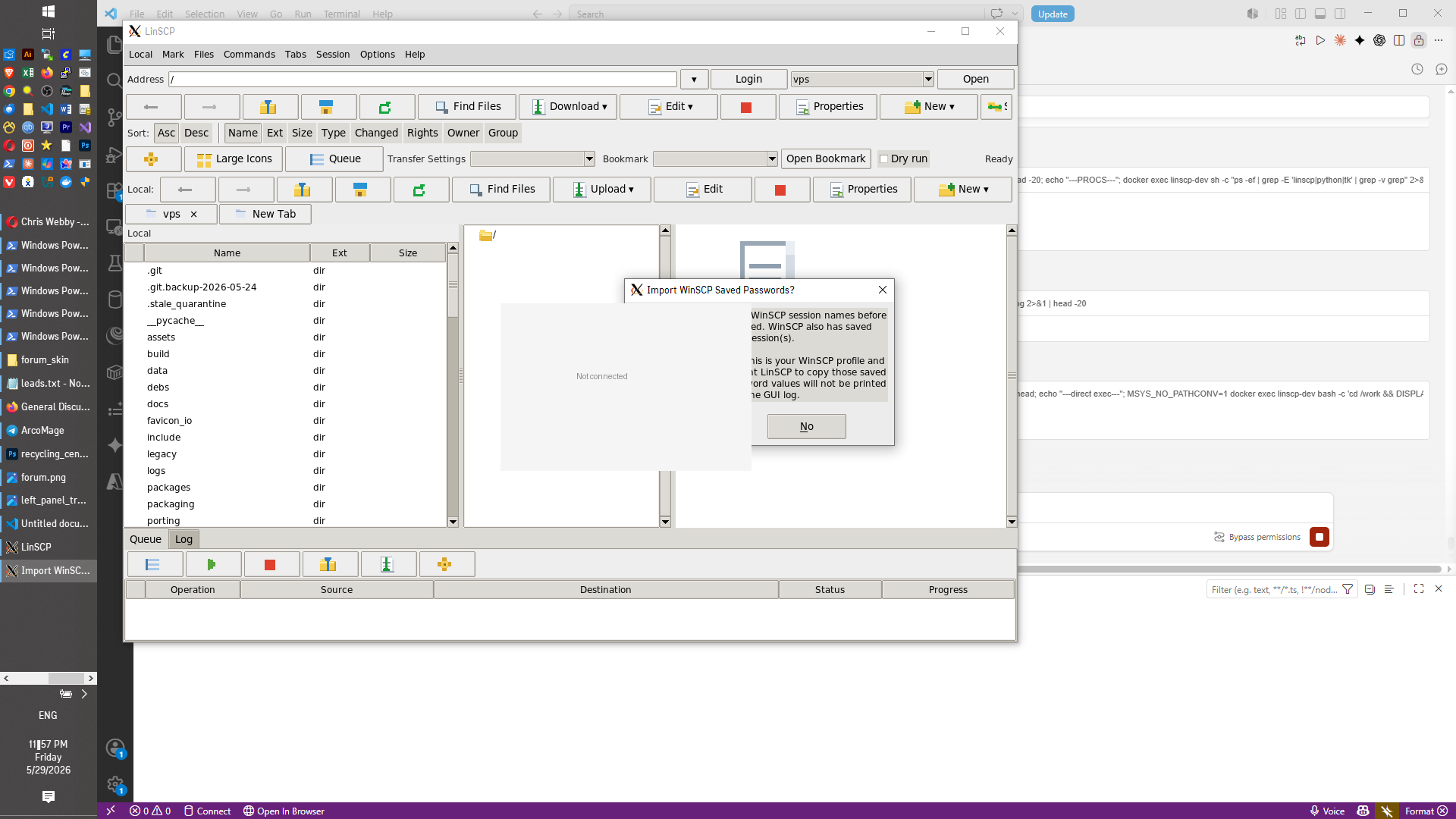The image size is (1456, 819).
Task: Click the yellow plus icon beside Large Icons
Action: click(153, 159)
